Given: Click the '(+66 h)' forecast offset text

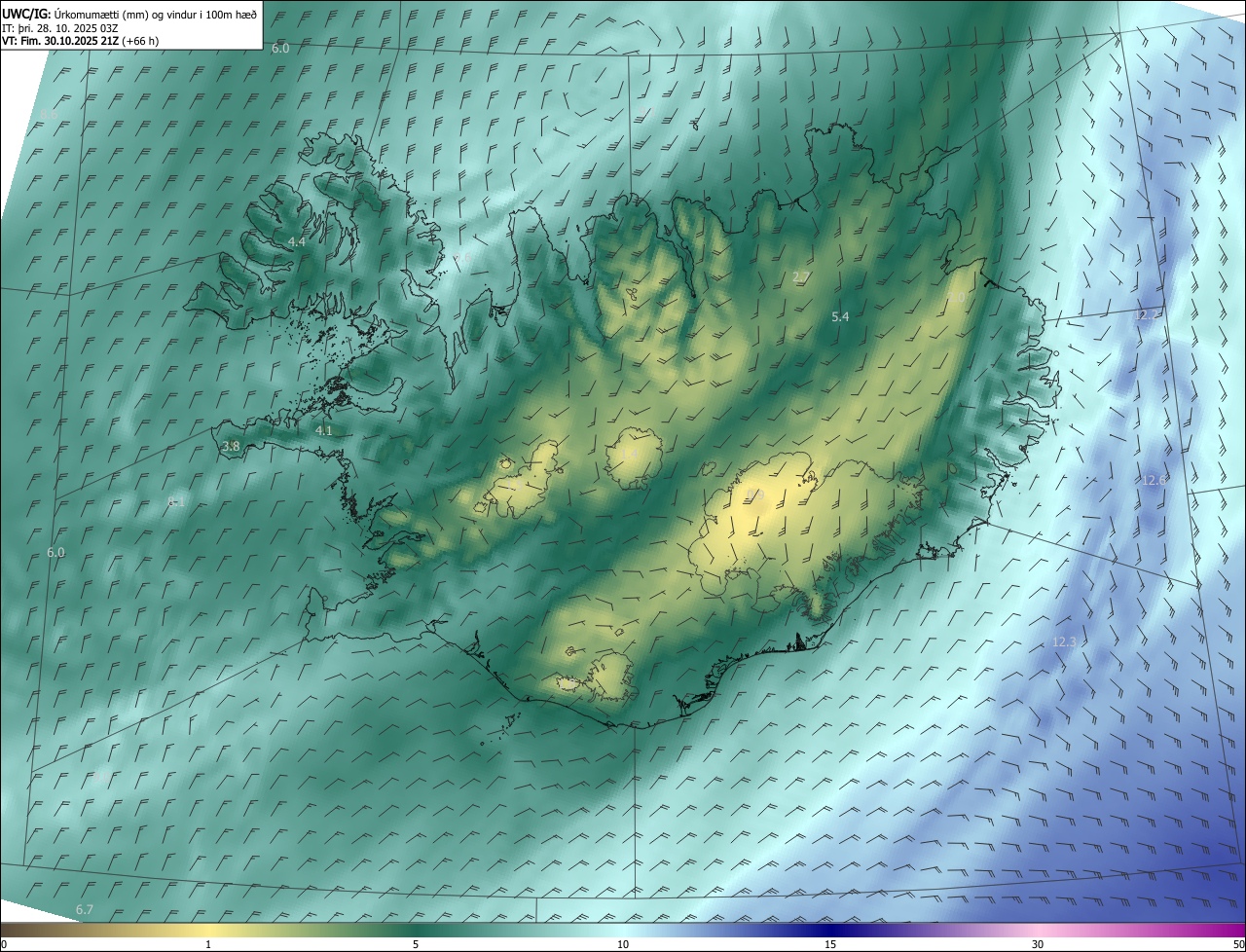Looking at the screenshot, I should coord(140,41).
